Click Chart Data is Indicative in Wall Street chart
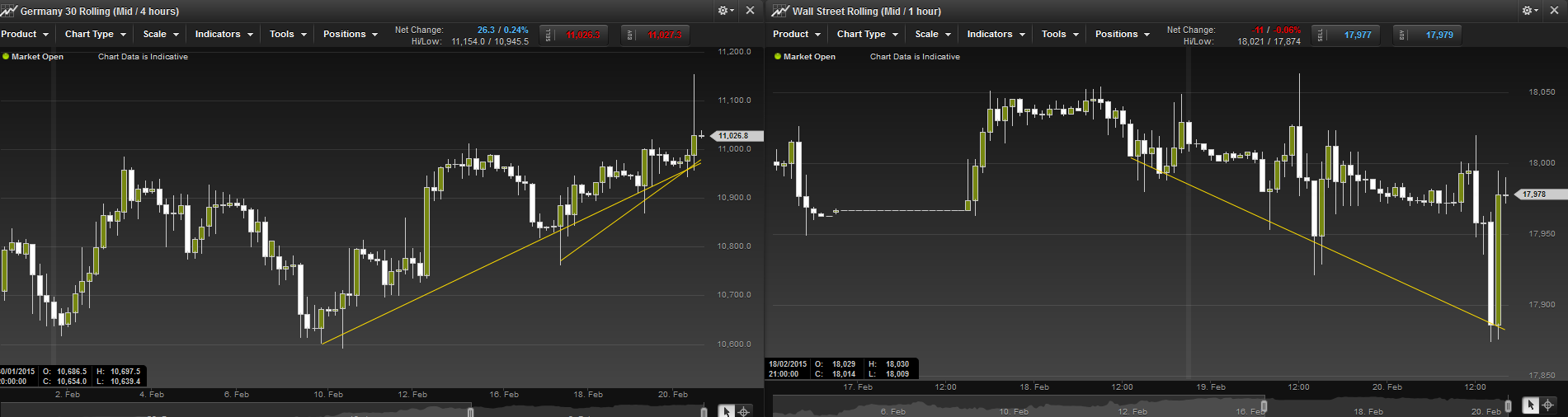1568x417 pixels. pyautogui.click(x=915, y=57)
